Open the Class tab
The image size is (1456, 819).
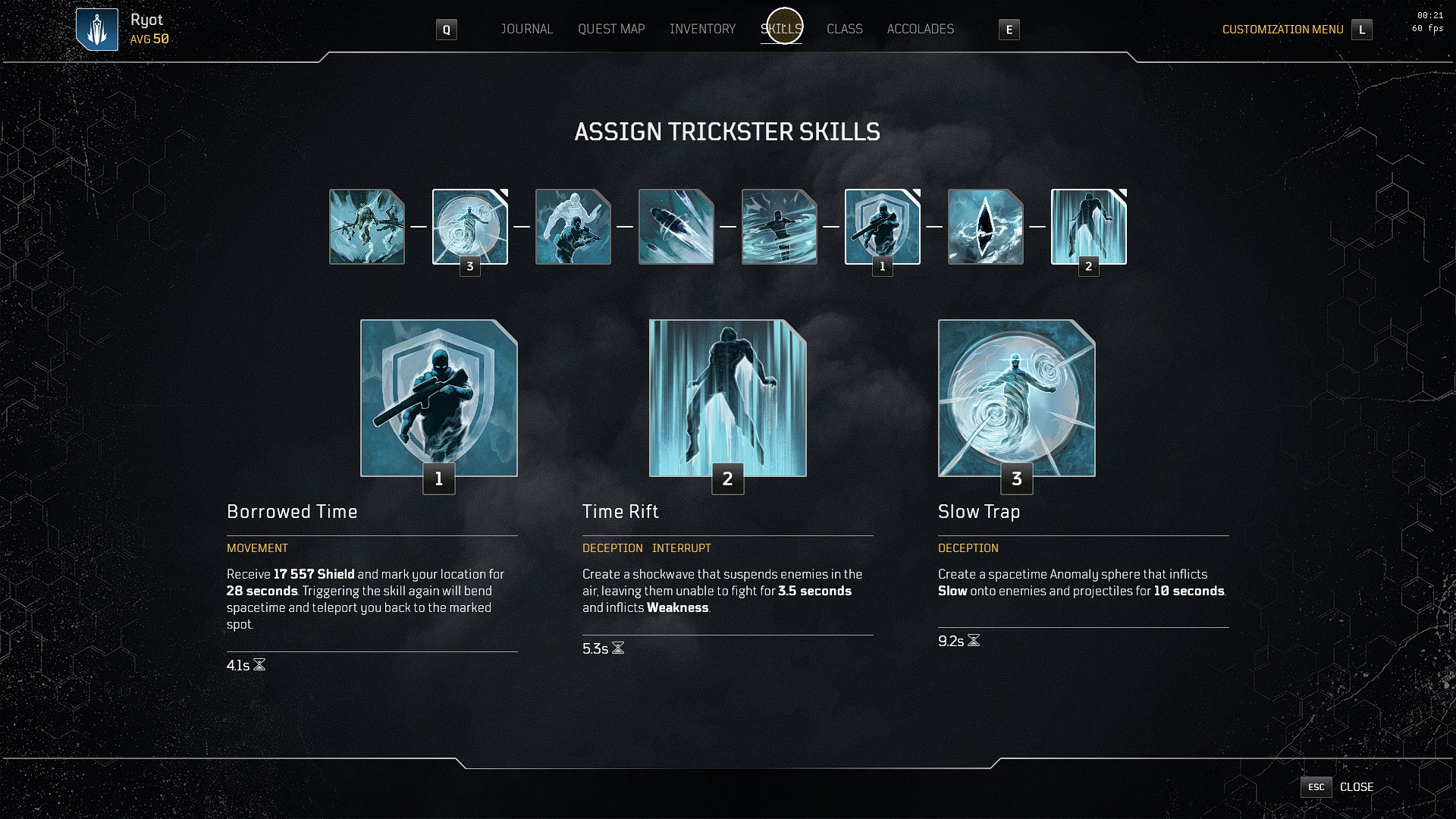[x=845, y=29]
